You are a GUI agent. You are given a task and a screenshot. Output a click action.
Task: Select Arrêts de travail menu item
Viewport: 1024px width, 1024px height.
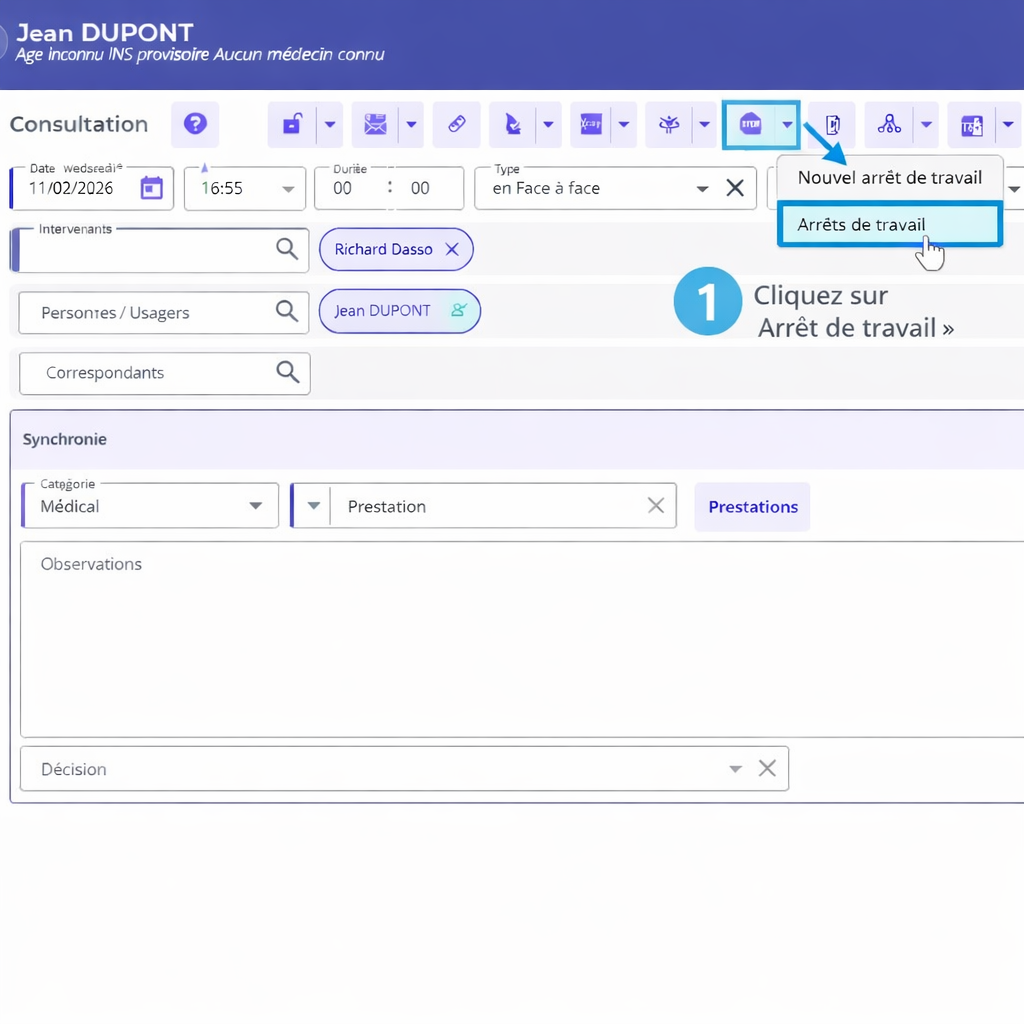tap(862, 225)
